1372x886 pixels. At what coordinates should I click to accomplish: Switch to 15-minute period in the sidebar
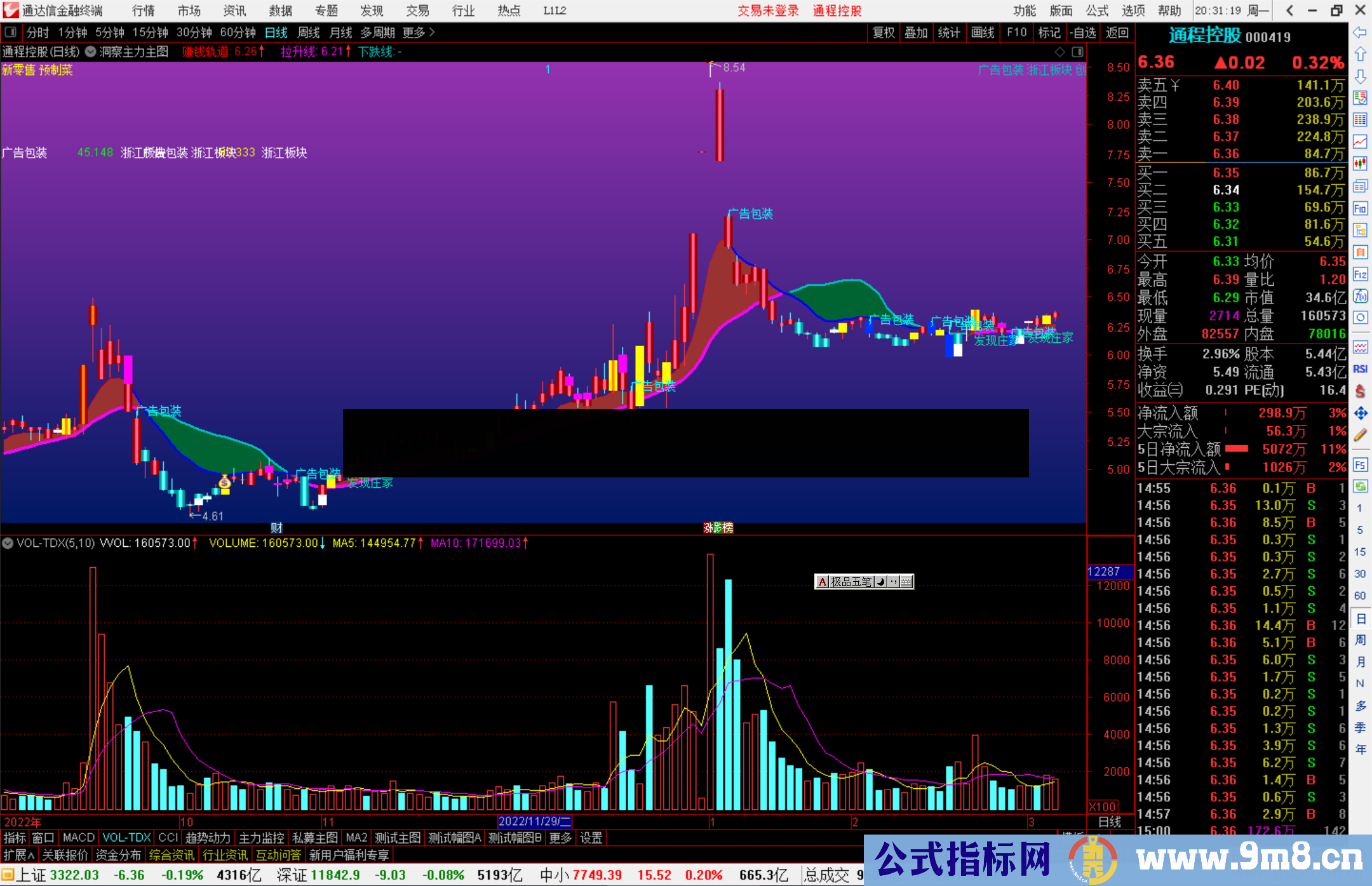1359,552
